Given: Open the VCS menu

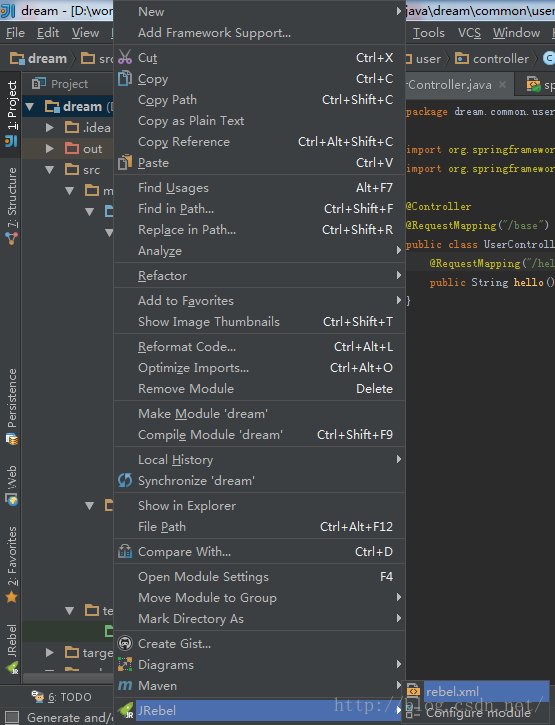Looking at the screenshot, I should tap(469, 33).
